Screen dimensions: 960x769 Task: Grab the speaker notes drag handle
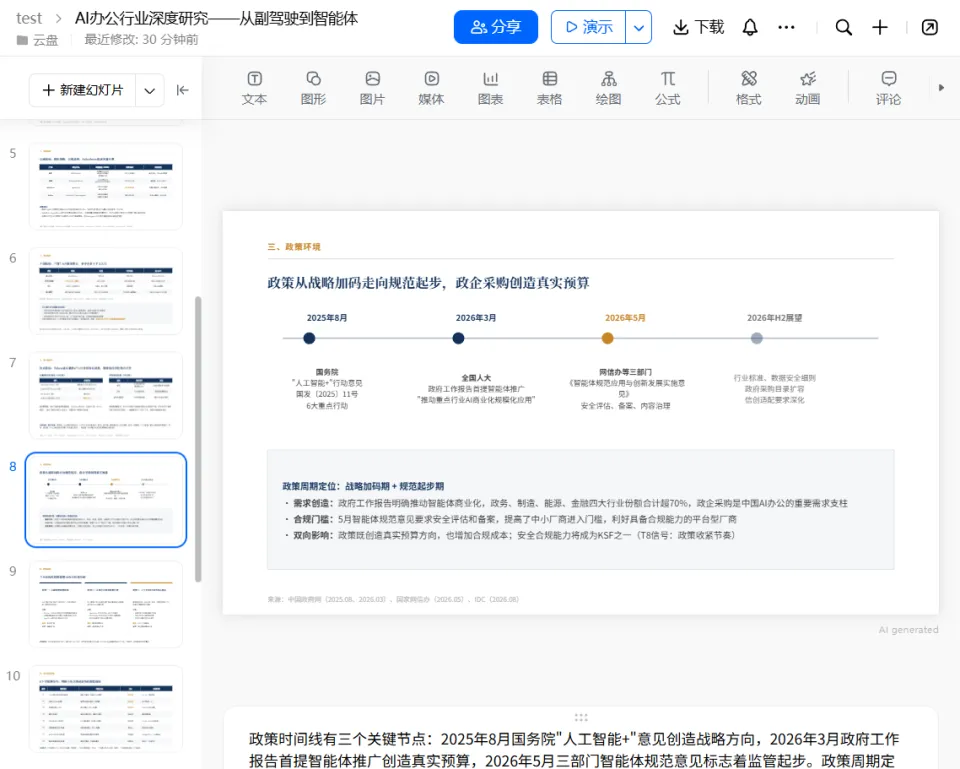point(581,717)
